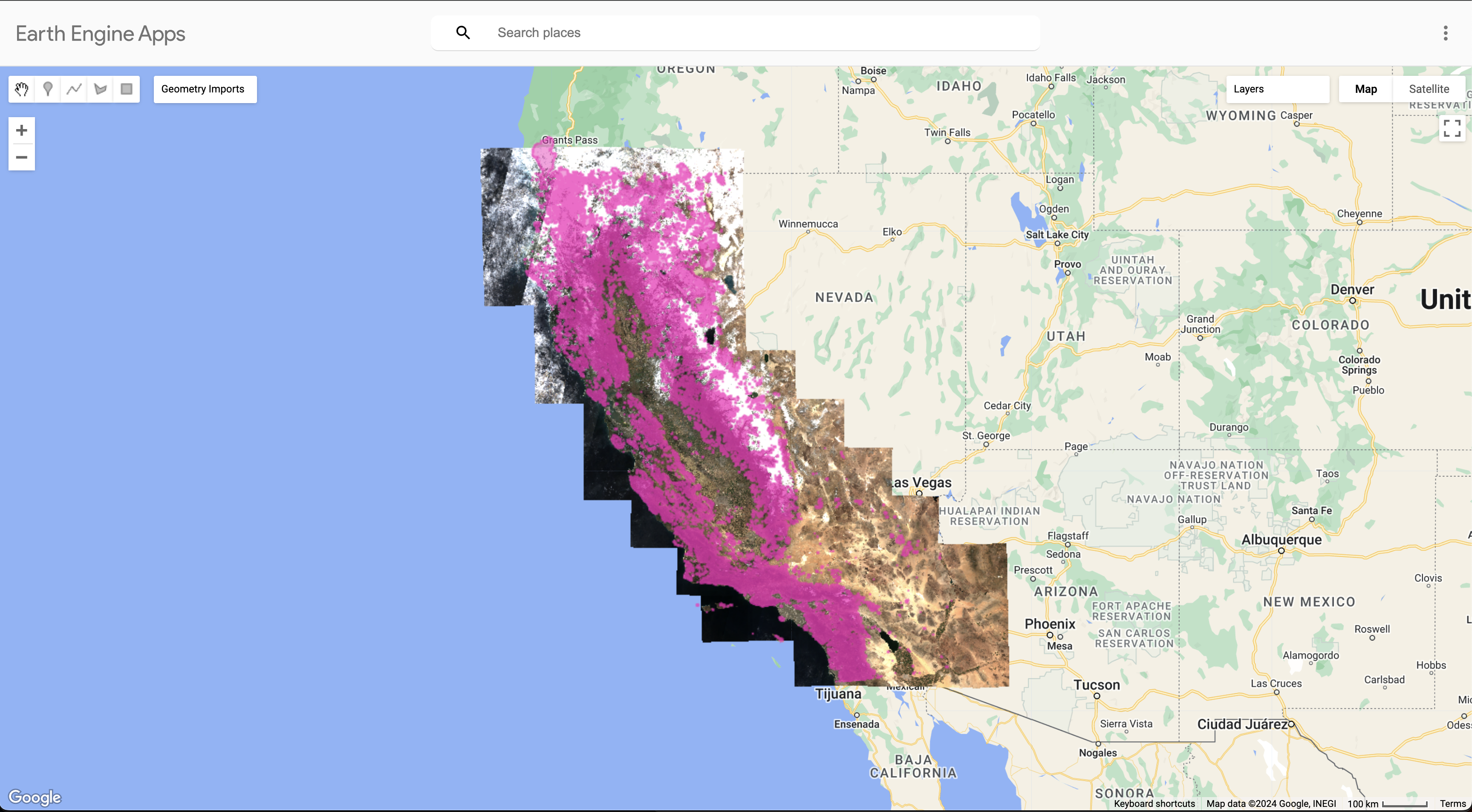Open the Earth Engine Apps title link

[101, 34]
